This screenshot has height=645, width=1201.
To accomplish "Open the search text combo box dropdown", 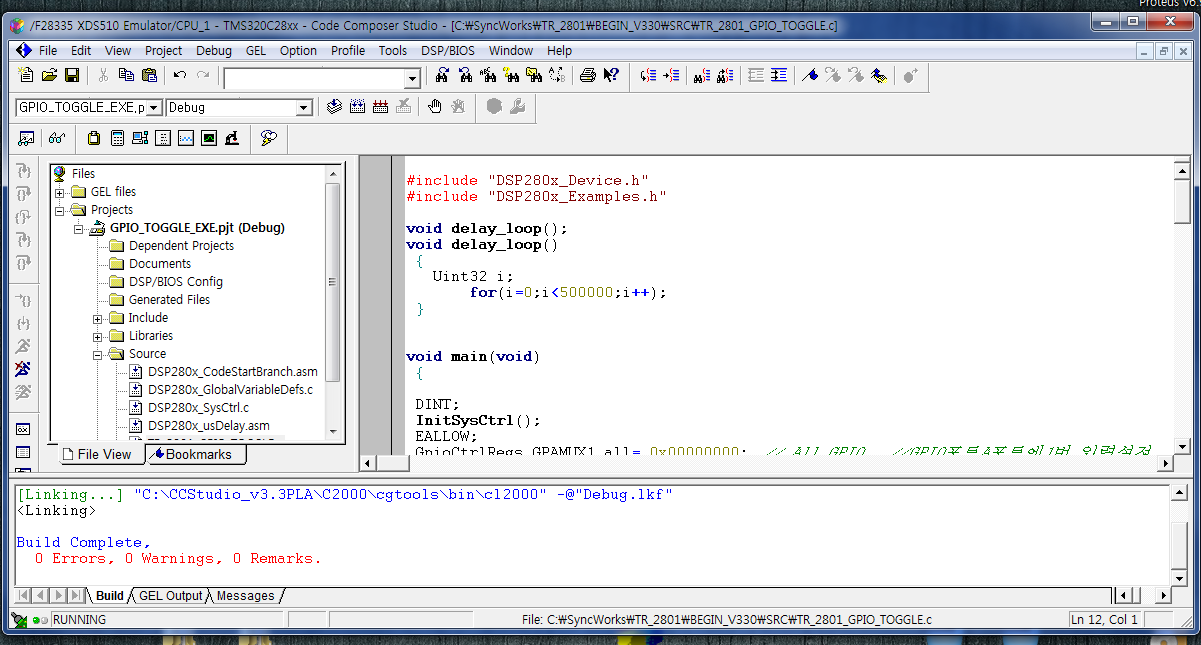I will [412, 78].
